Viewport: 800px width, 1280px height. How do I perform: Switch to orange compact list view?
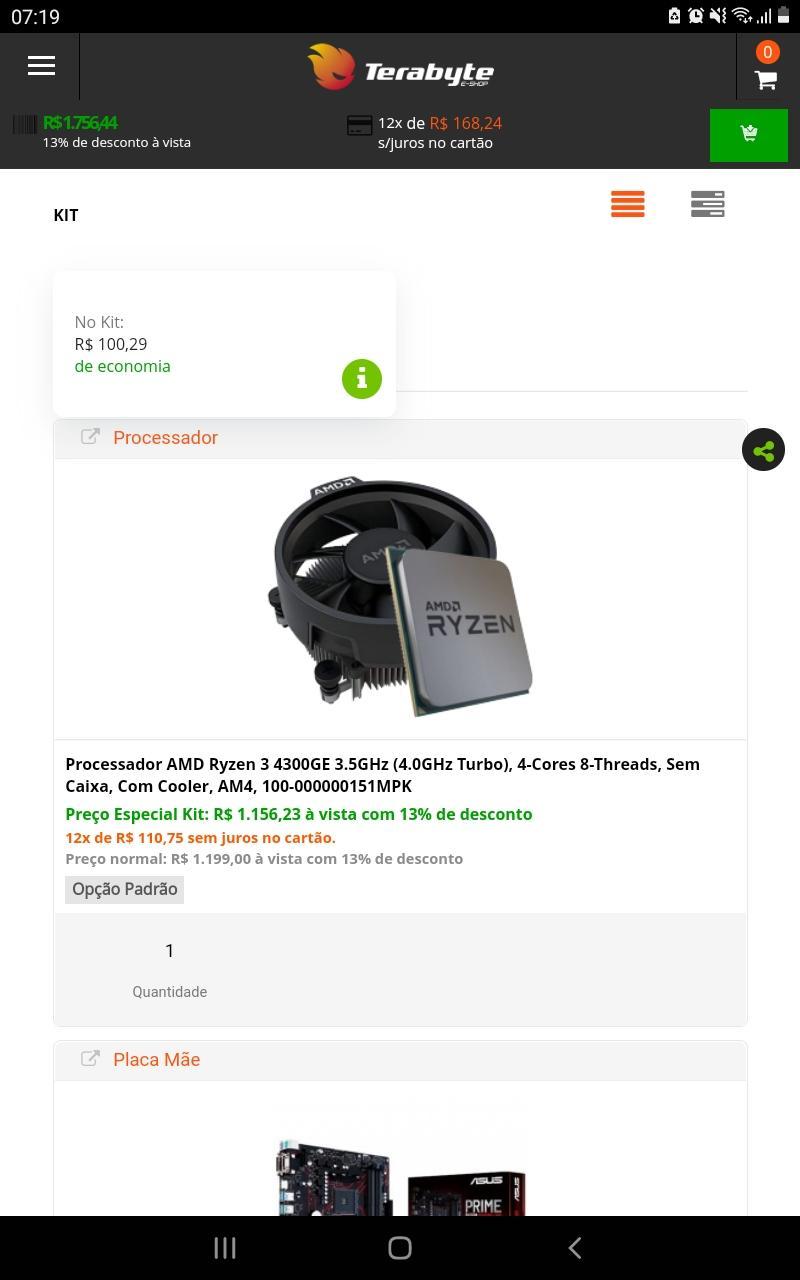point(628,204)
